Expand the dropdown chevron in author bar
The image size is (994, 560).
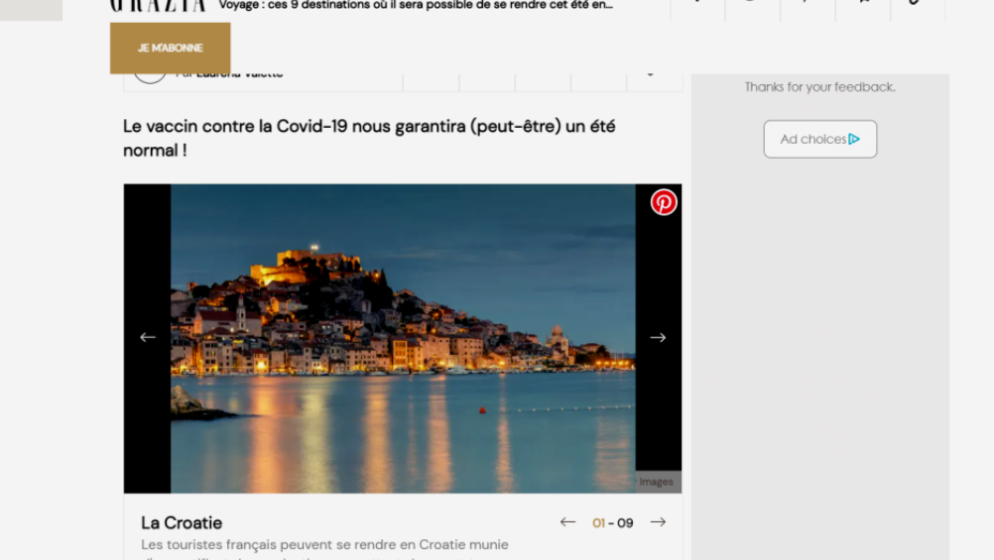click(x=650, y=75)
